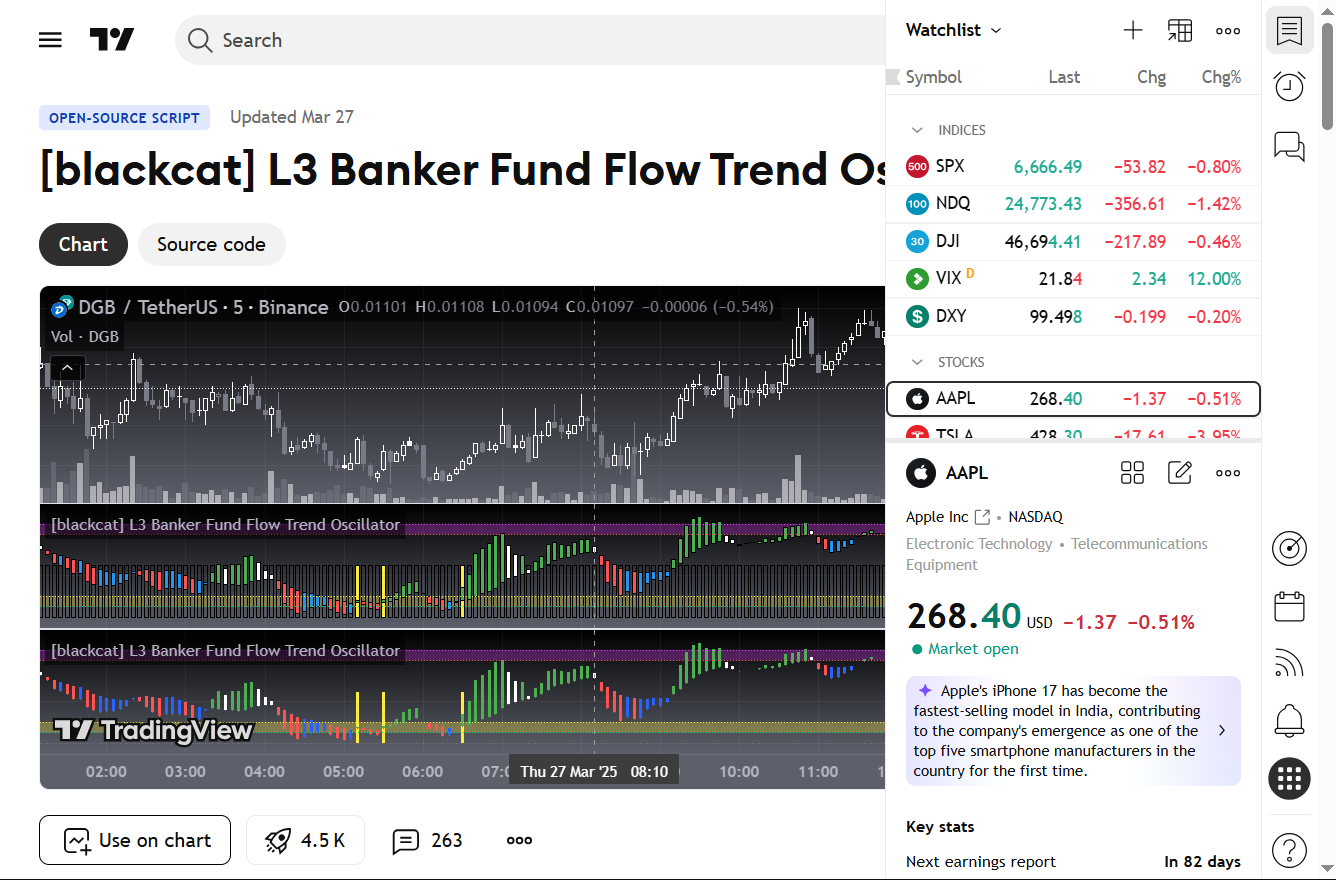
Task: Click DGB coin icon in chart header
Action: click(62, 306)
